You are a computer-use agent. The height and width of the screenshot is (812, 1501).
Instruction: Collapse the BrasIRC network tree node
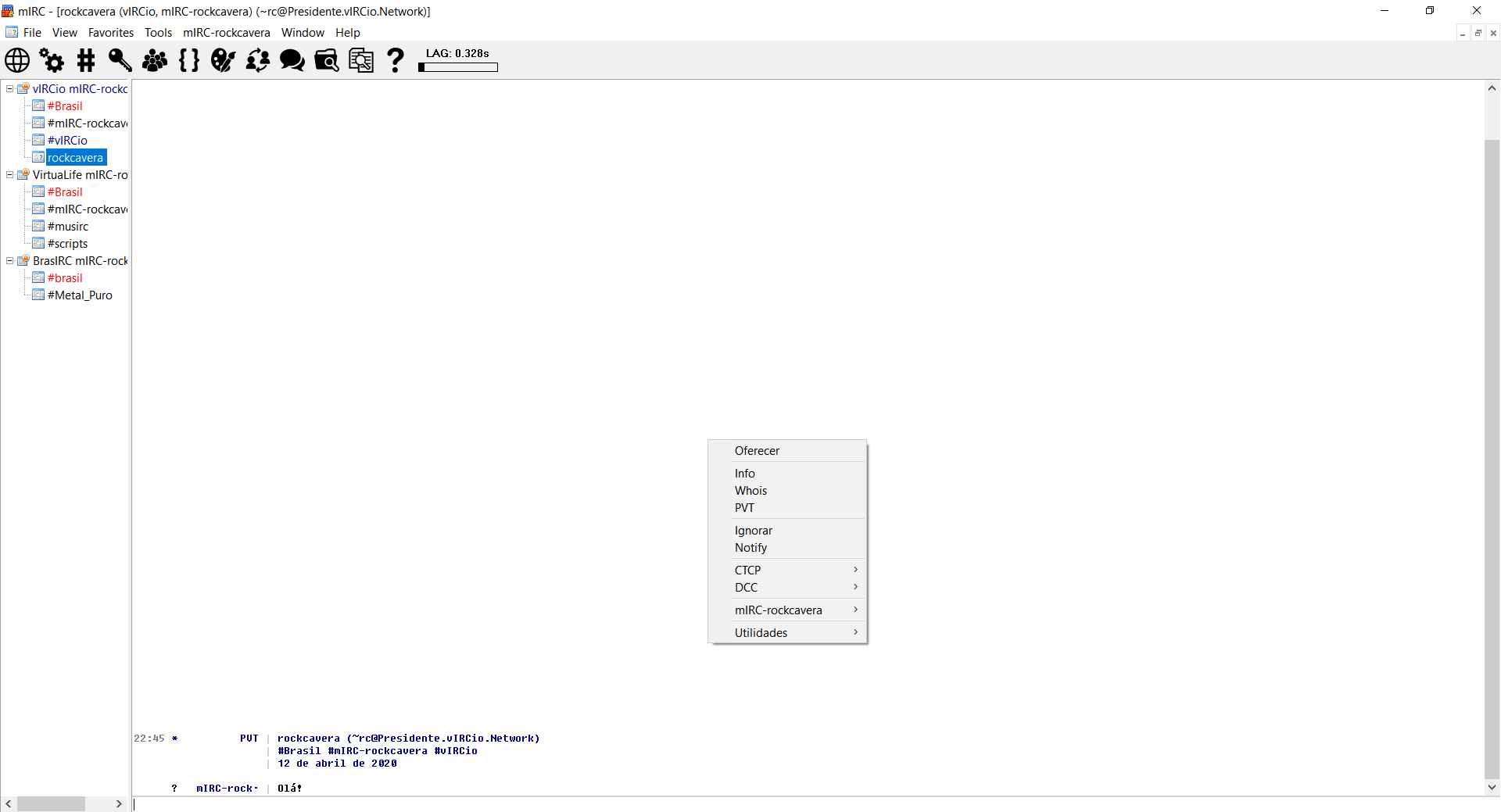click(9, 261)
